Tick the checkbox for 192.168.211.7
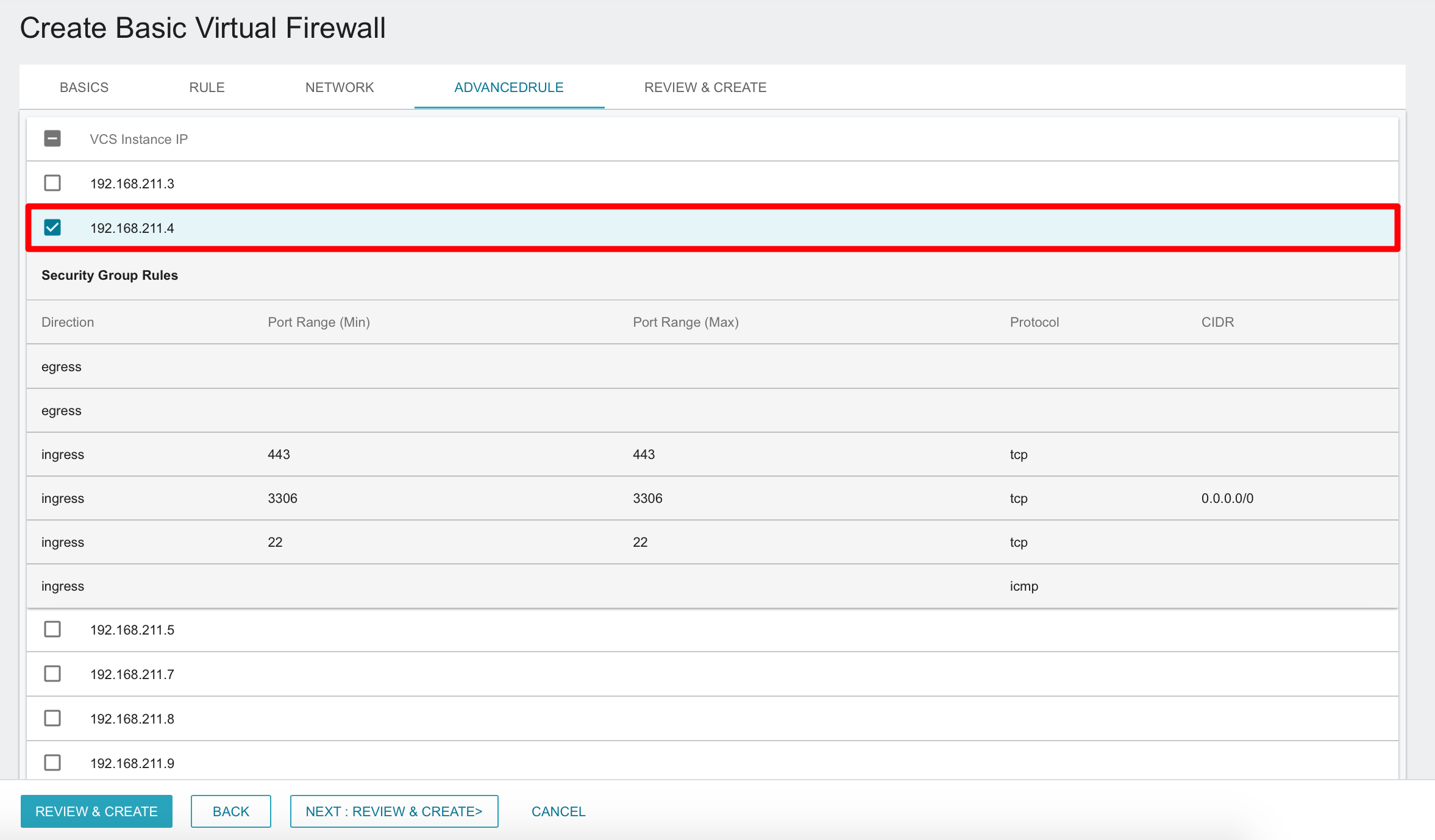Image resolution: width=1435 pixels, height=840 pixels. 52,674
